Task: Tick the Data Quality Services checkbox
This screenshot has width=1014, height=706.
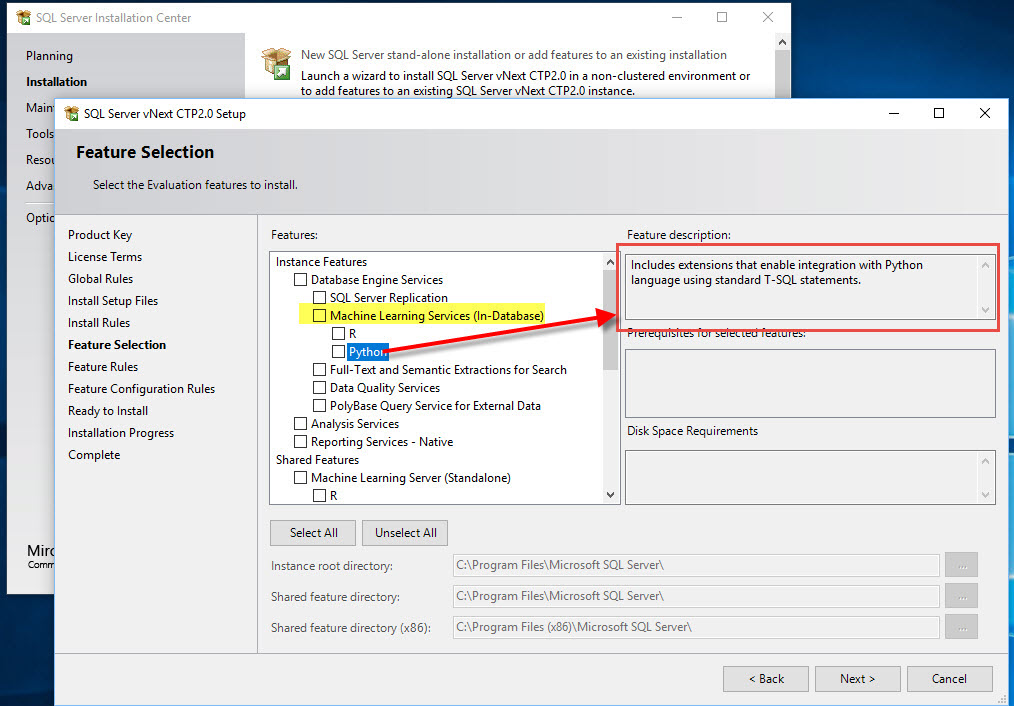Action: tap(319, 388)
